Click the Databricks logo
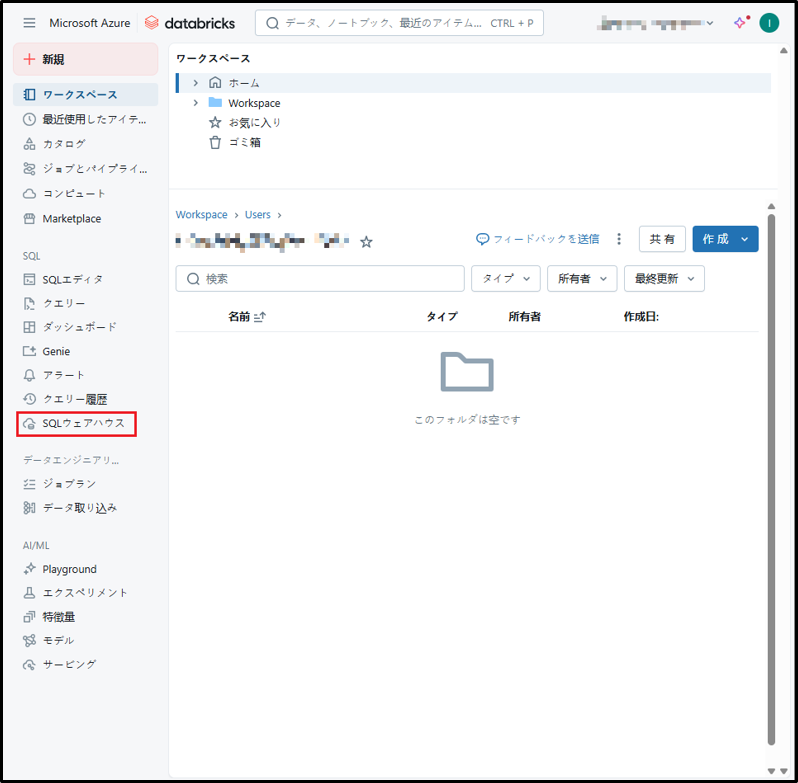This screenshot has height=783, width=798. pos(189,23)
